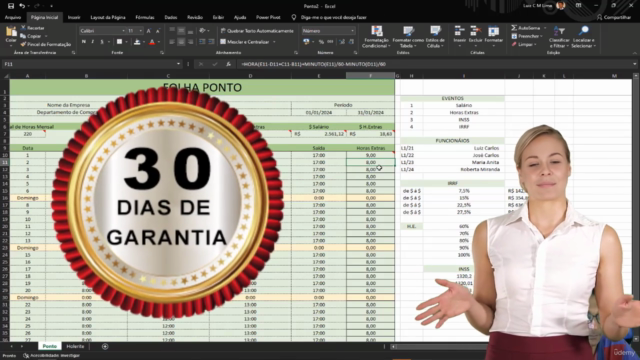
Task: Click Recortar scissors icon
Action: (x=23, y=28)
